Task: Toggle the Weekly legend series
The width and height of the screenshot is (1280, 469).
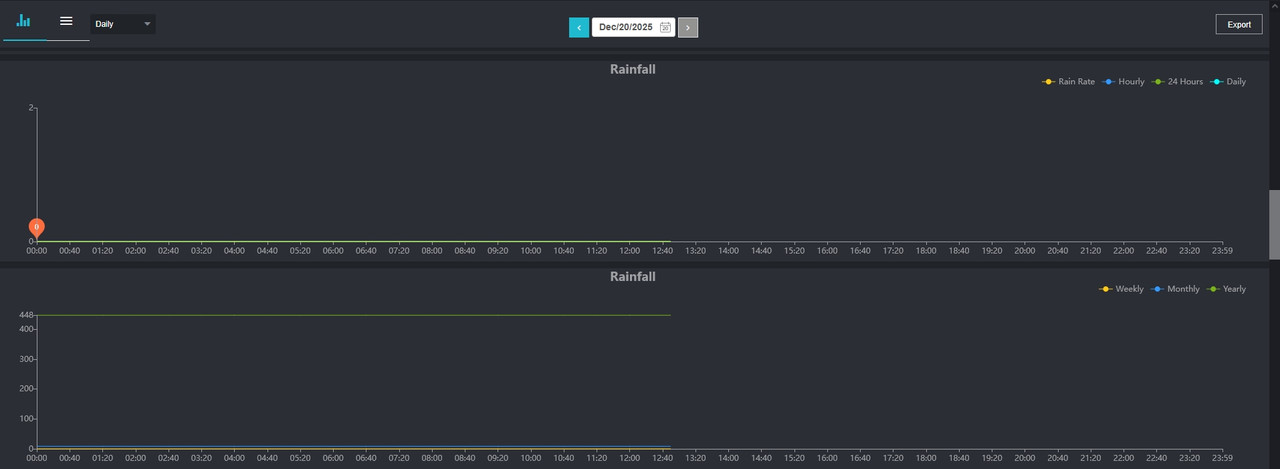Action: pos(1121,289)
